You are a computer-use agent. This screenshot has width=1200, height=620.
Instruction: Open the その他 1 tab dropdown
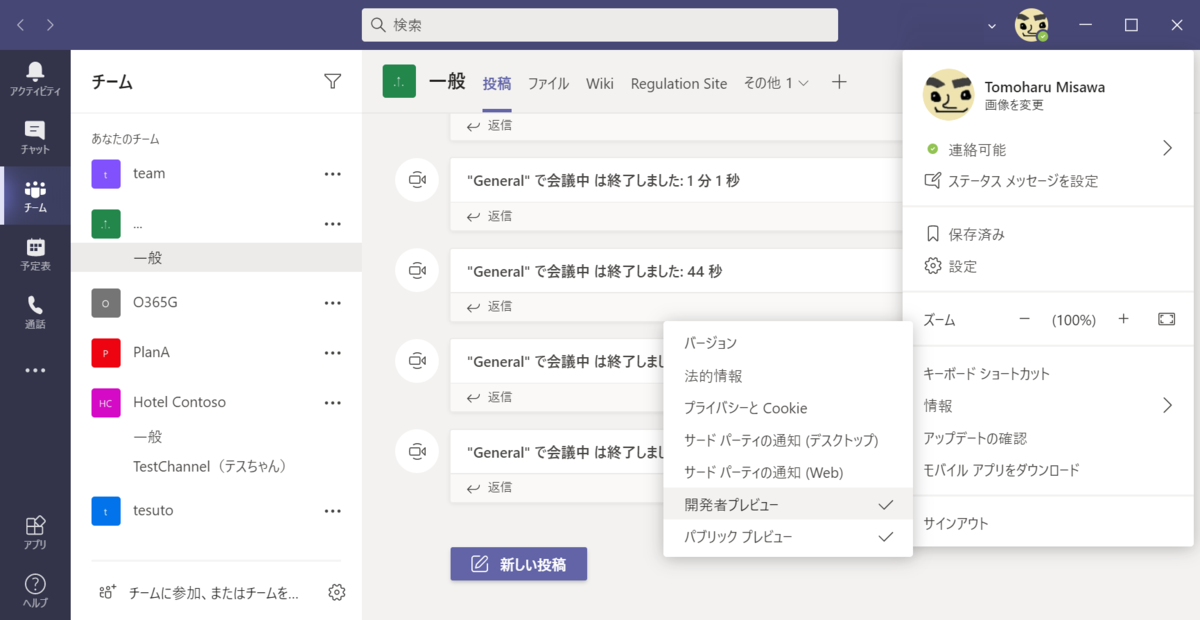coord(776,83)
